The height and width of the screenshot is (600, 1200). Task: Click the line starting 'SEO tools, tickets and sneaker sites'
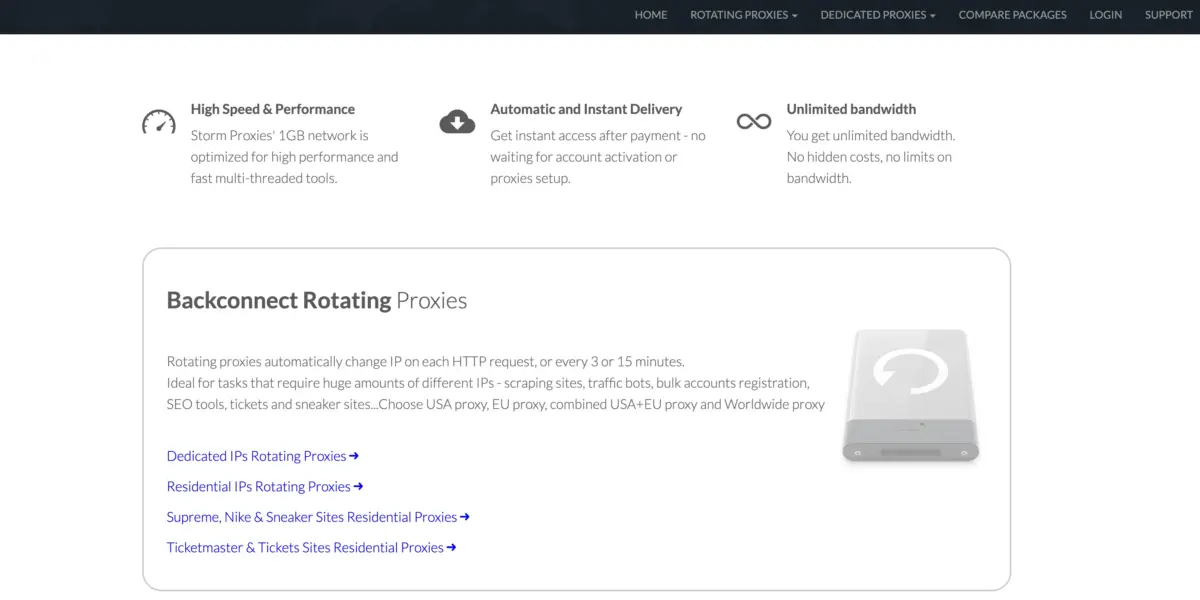496,405
